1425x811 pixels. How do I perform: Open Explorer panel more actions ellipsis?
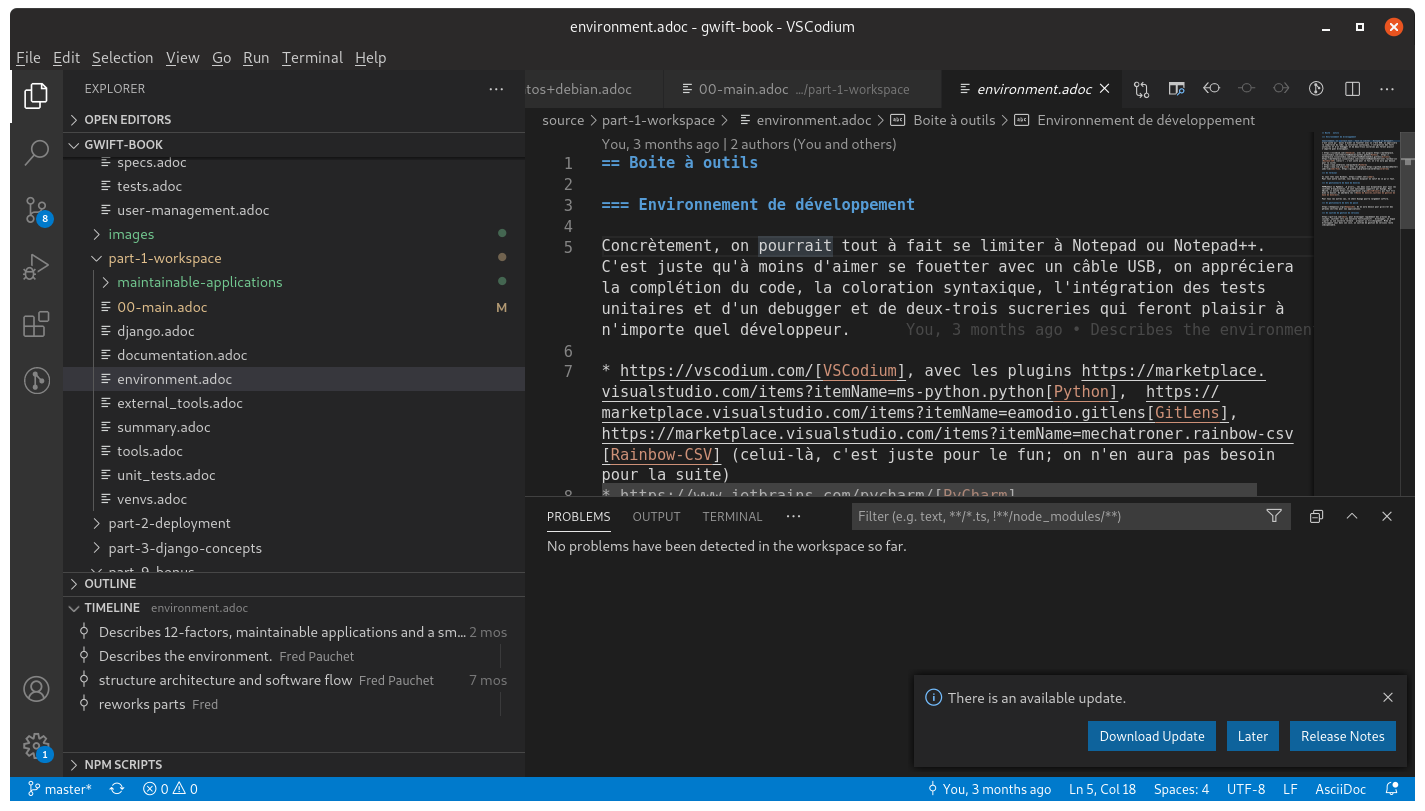pos(496,89)
